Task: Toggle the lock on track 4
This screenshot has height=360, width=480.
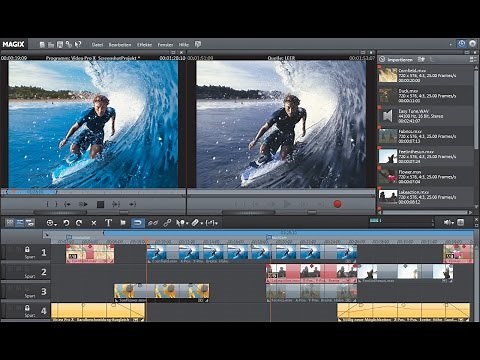Action: tap(27, 307)
